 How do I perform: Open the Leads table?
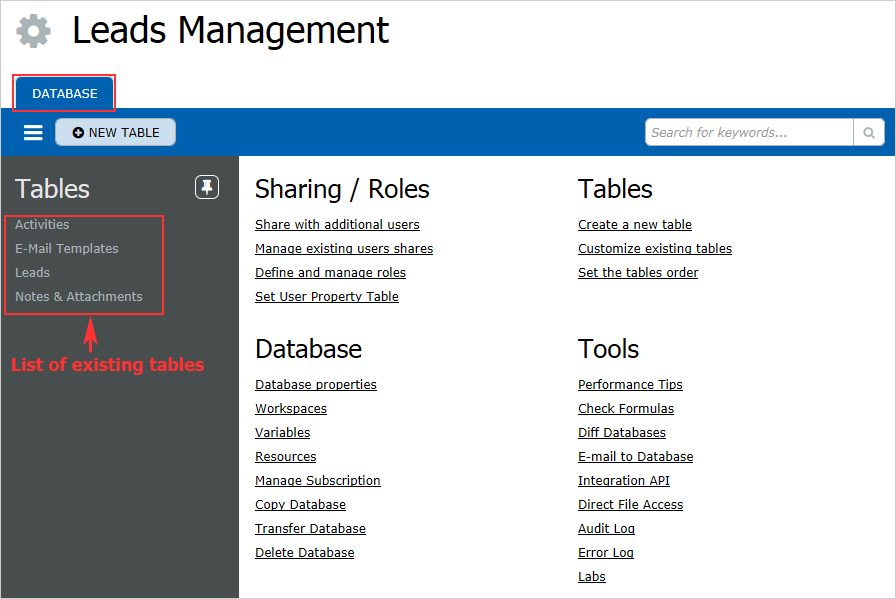click(x=32, y=273)
